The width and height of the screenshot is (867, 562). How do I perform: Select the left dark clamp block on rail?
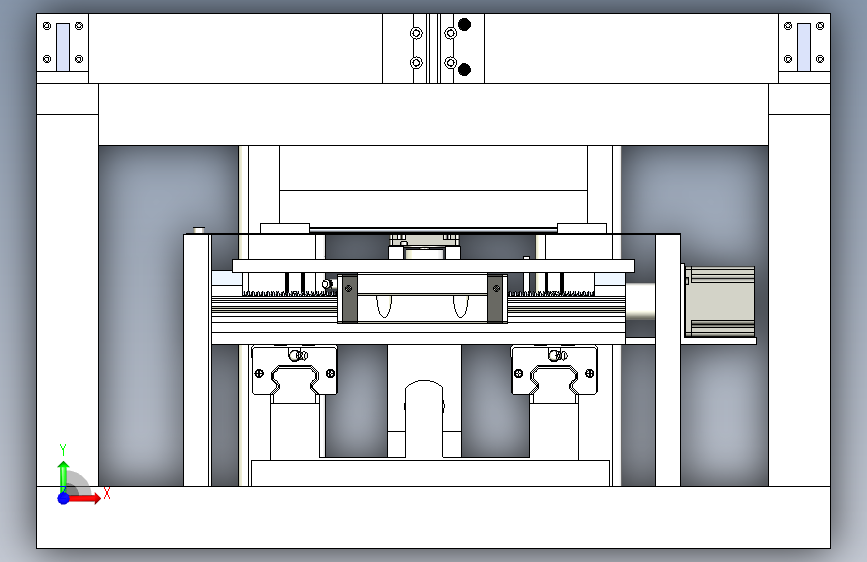(348, 298)
